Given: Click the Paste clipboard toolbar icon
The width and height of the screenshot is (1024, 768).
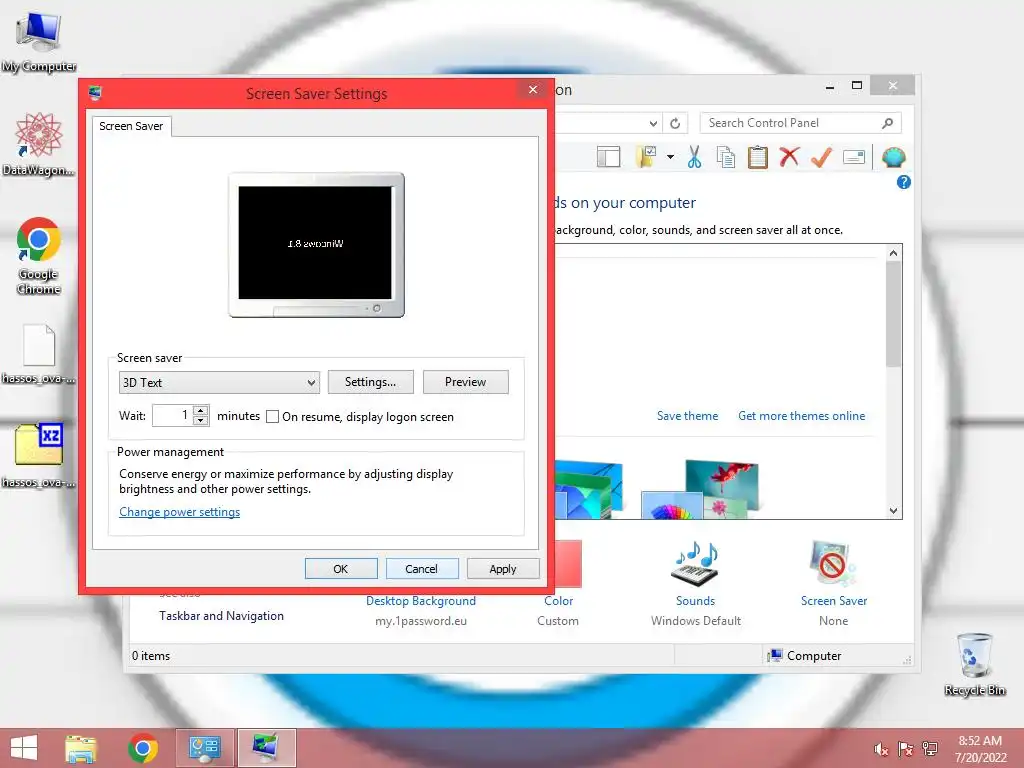Looking at the screenshot, I should [758, 157].
